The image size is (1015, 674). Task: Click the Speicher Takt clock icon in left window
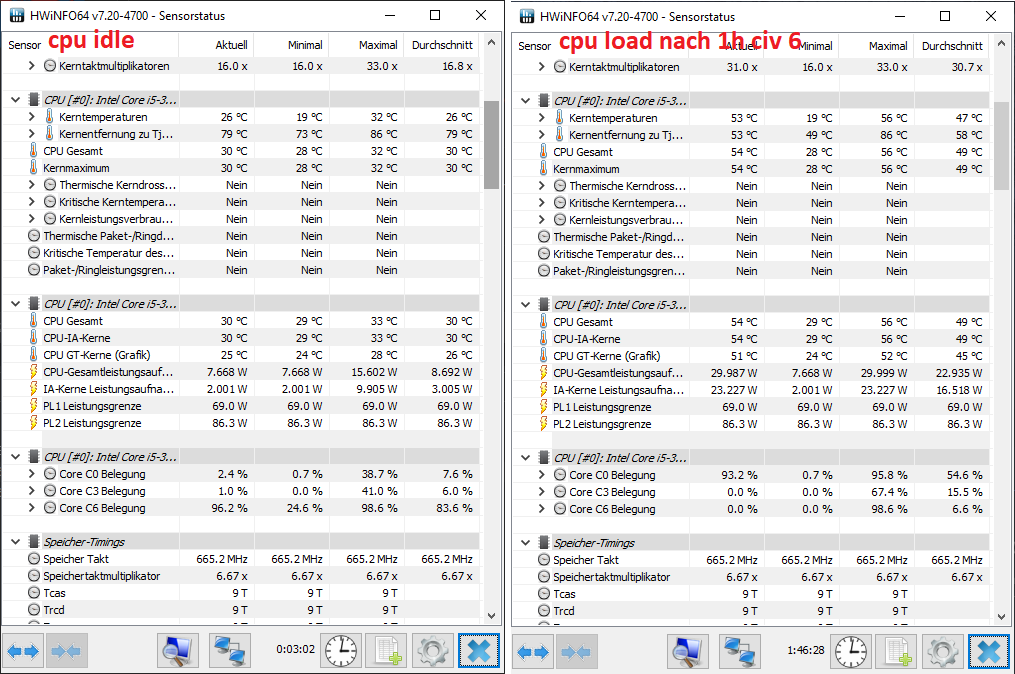pyautogui.click(x=34, y=559)
